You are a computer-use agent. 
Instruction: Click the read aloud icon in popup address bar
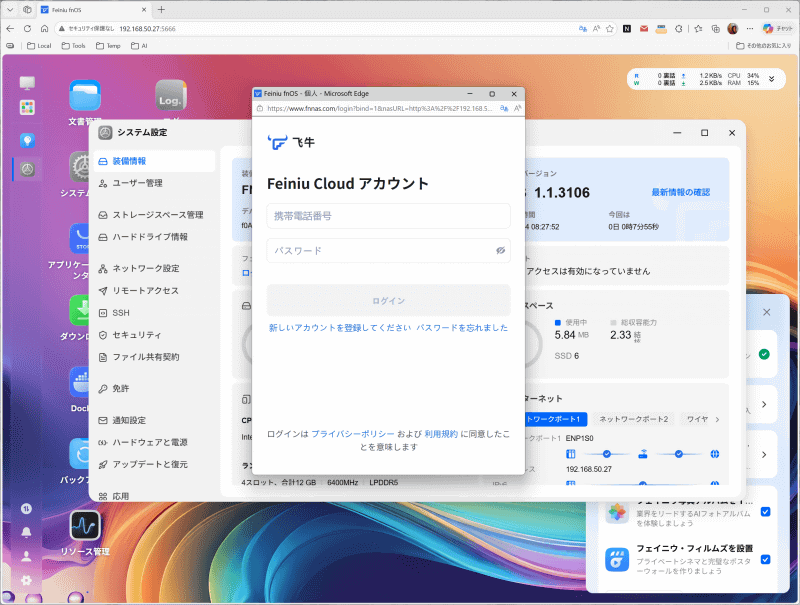[x=517, y=108]
